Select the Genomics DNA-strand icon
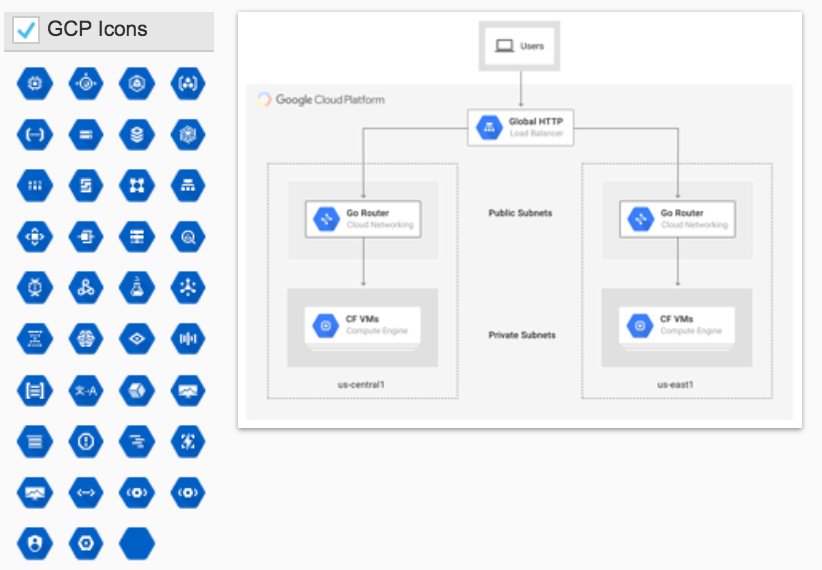The width and height of the screenshot is (822, 570). 35,339
